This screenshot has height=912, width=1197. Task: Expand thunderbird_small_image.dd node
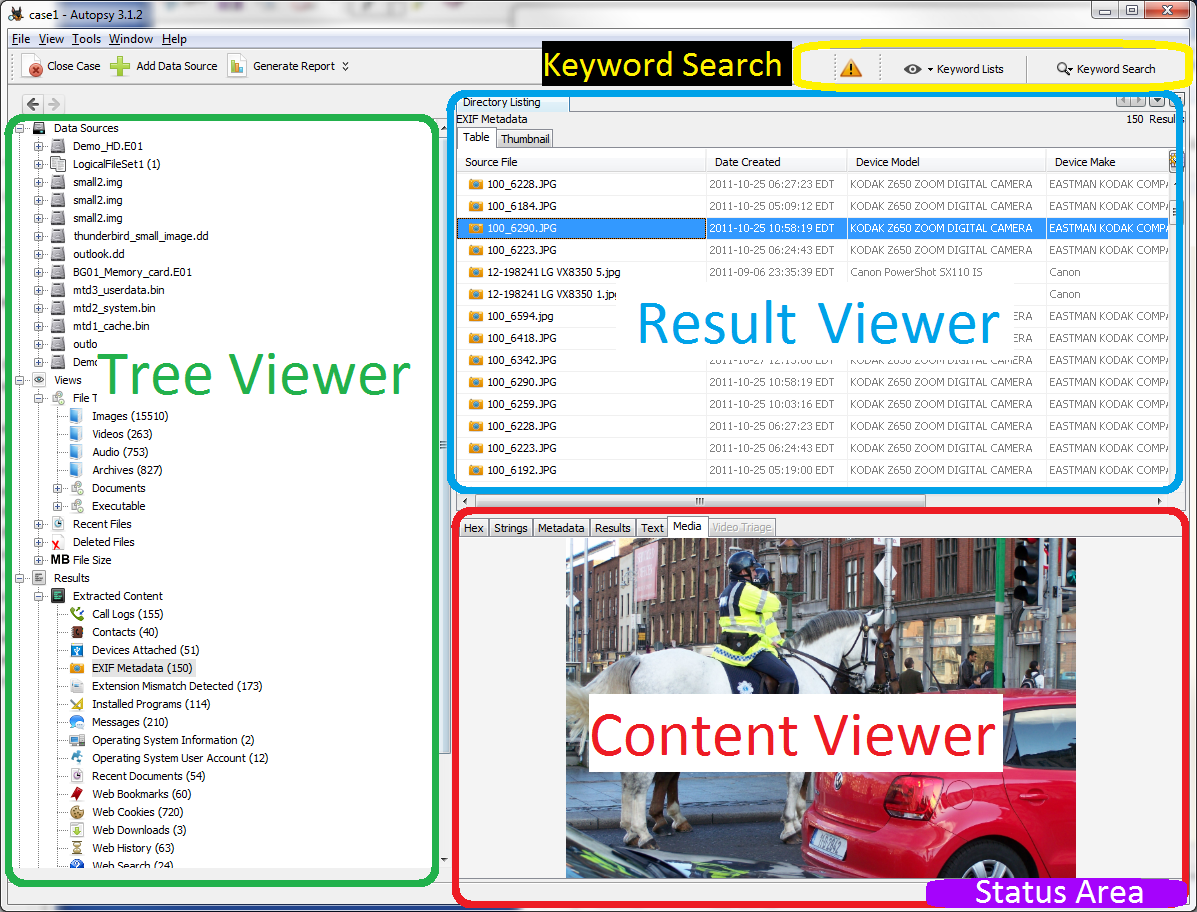click(x=38, y=236)
